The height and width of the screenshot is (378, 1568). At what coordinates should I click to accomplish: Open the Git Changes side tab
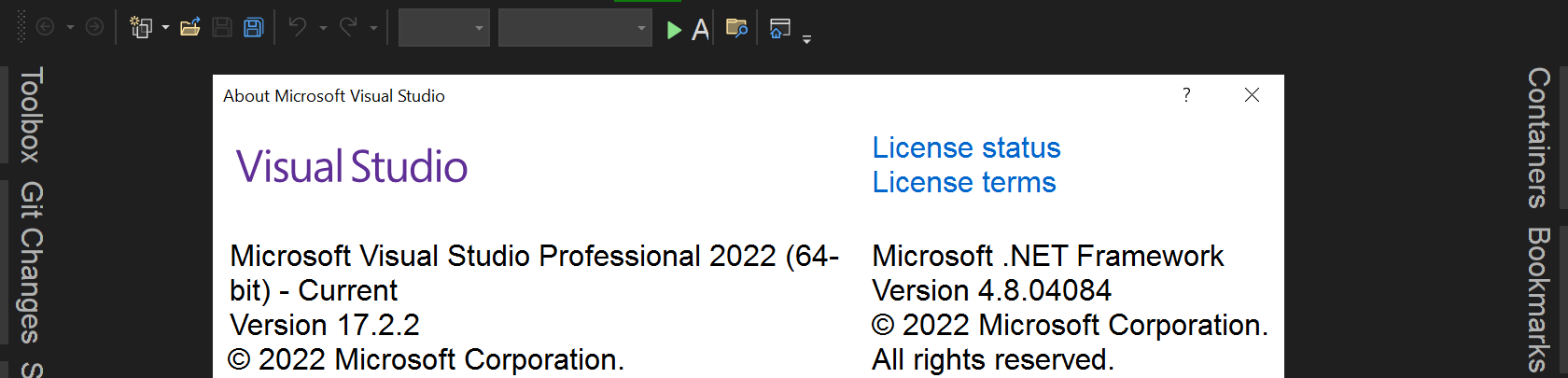click(x=31, y=263)
